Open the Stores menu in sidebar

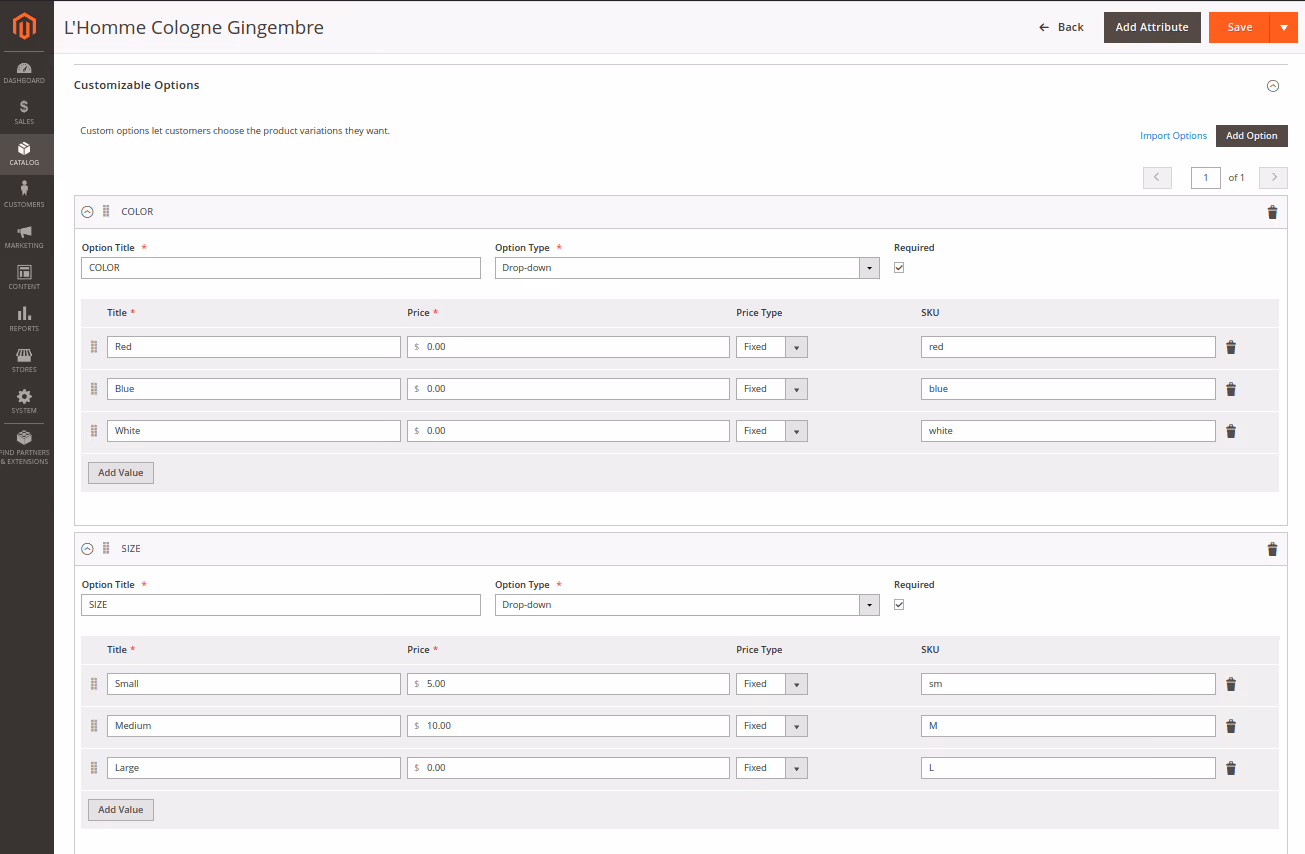click(26, 361)
